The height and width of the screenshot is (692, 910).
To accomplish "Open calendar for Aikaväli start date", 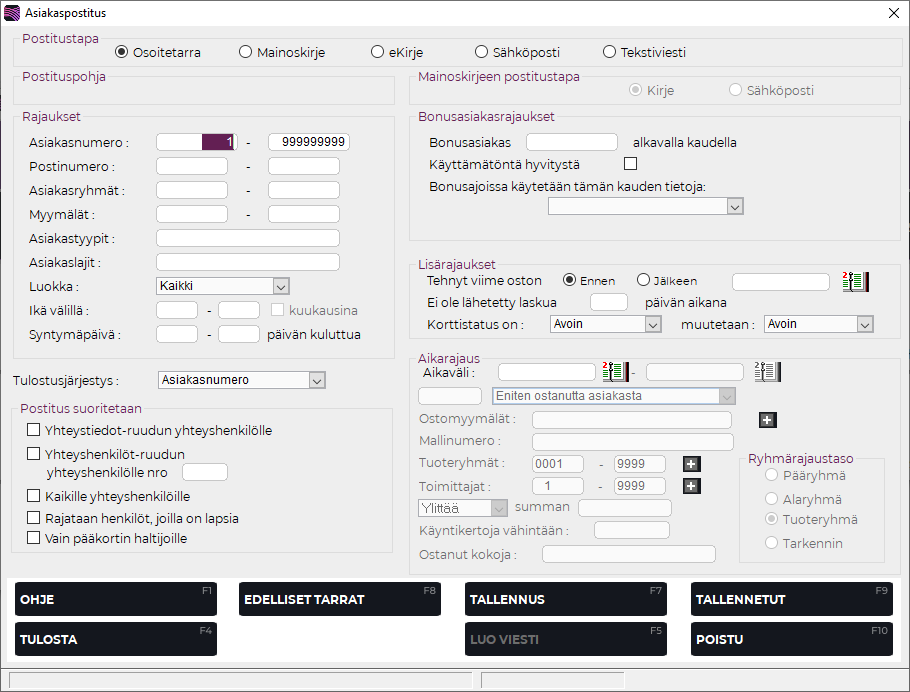I will (x=614, y=372).
